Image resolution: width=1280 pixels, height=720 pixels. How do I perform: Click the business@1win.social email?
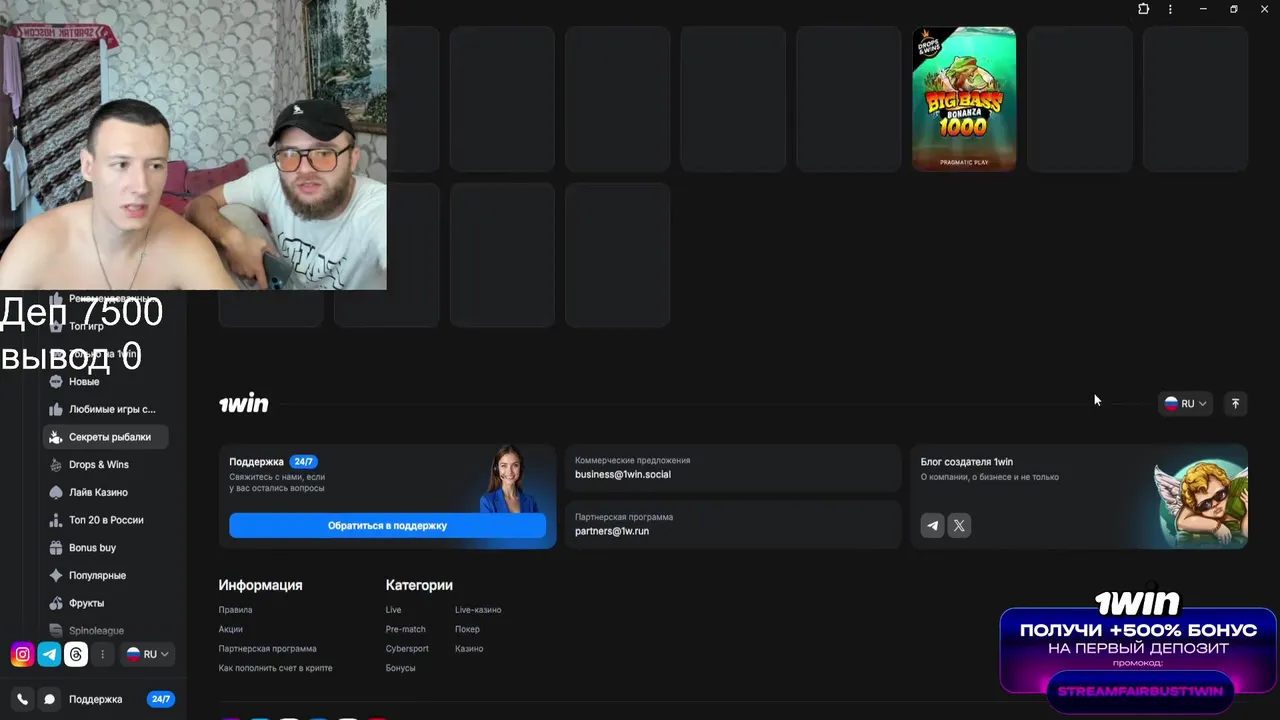coord(623,474)
